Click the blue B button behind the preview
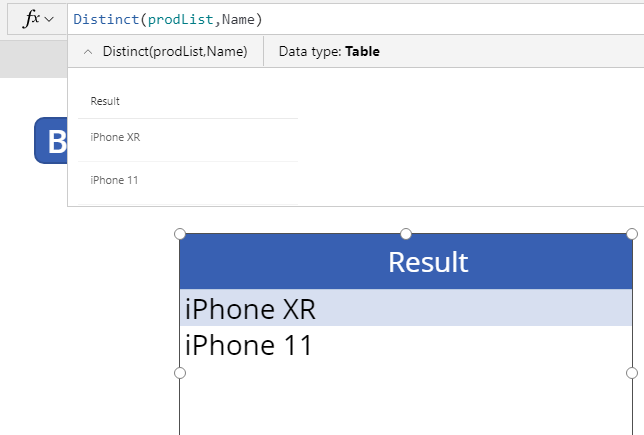644x435 pixels. coord(51,140)
